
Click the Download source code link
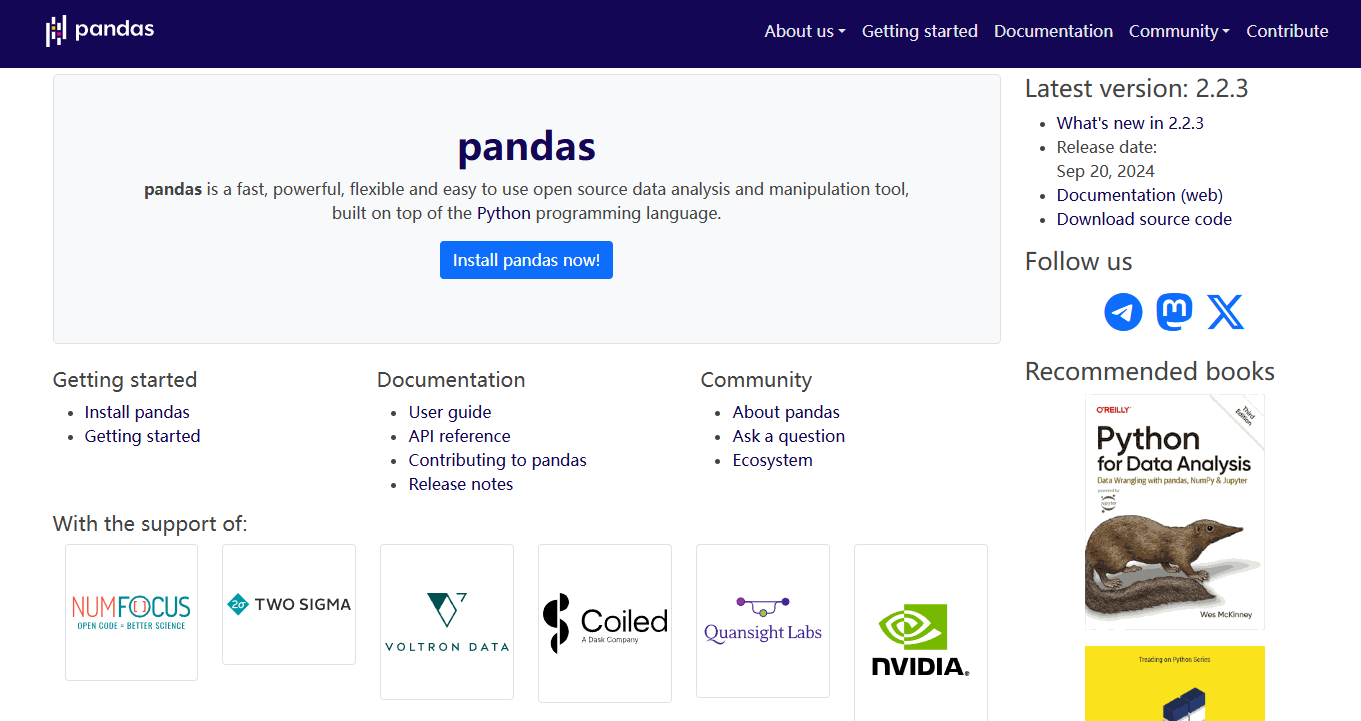1144,219
